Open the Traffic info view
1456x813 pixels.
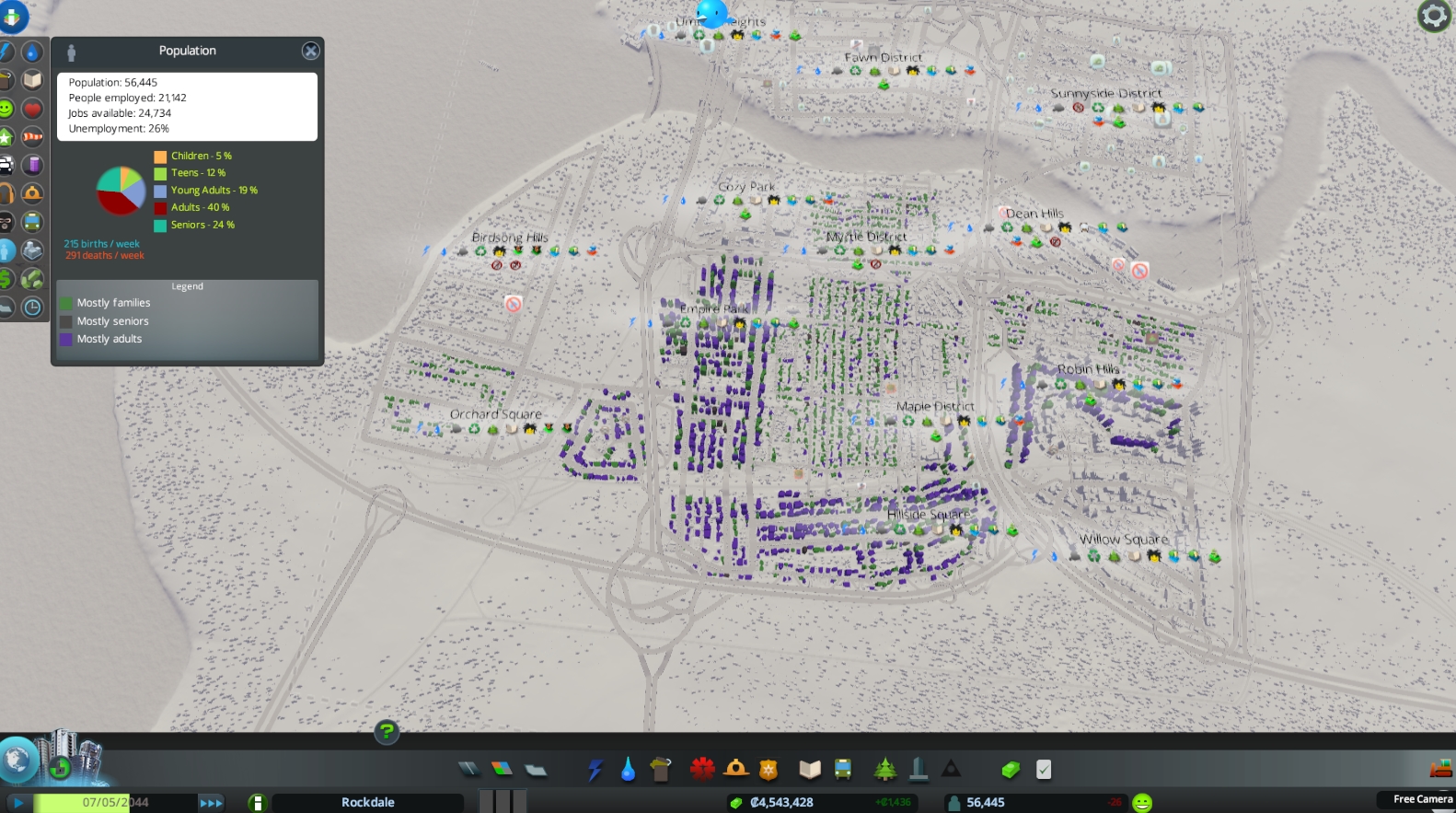pyautogui.click(x=6, y=166)
